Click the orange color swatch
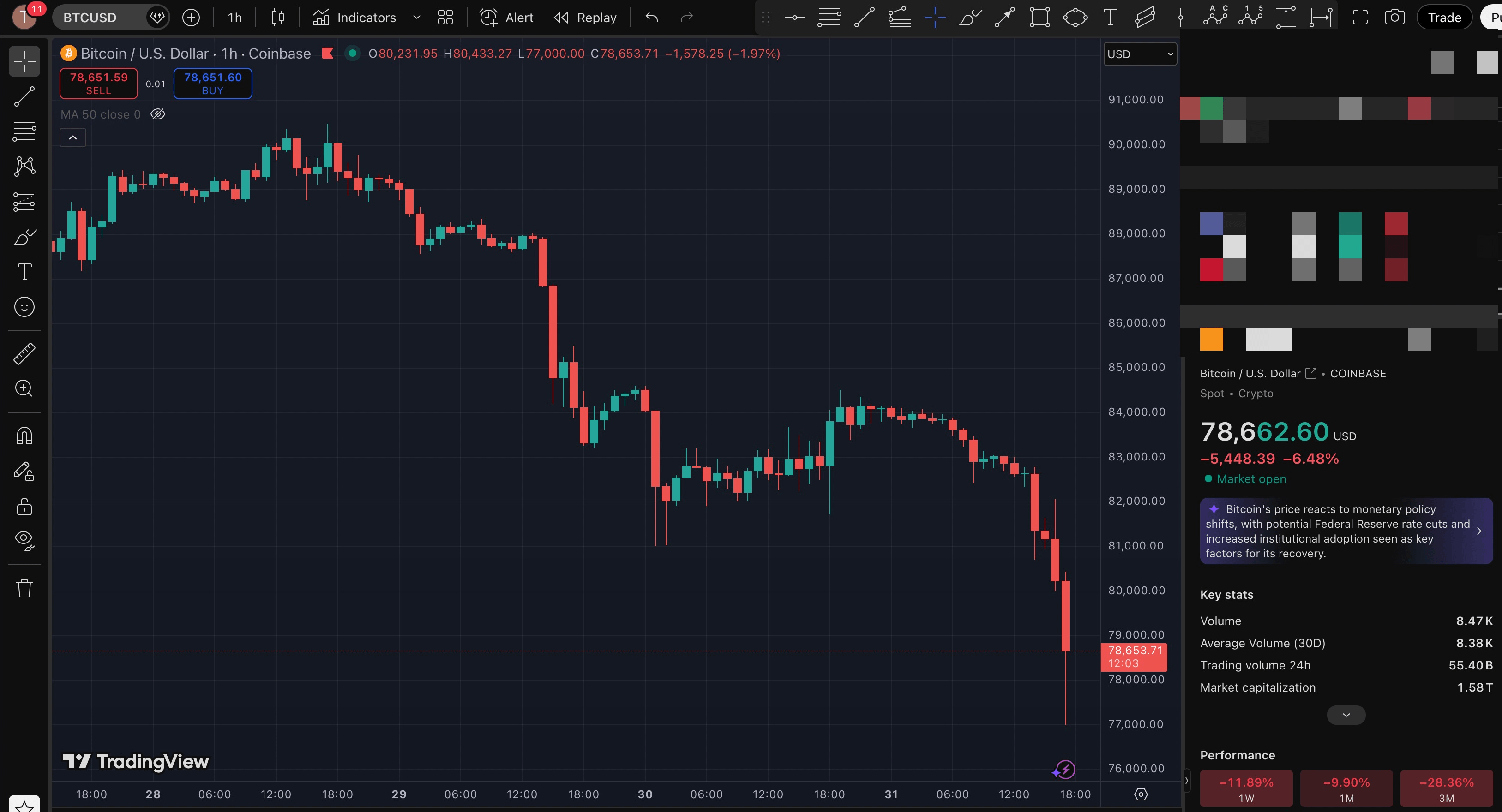 pyautogui.click(x=1211, y=339)
